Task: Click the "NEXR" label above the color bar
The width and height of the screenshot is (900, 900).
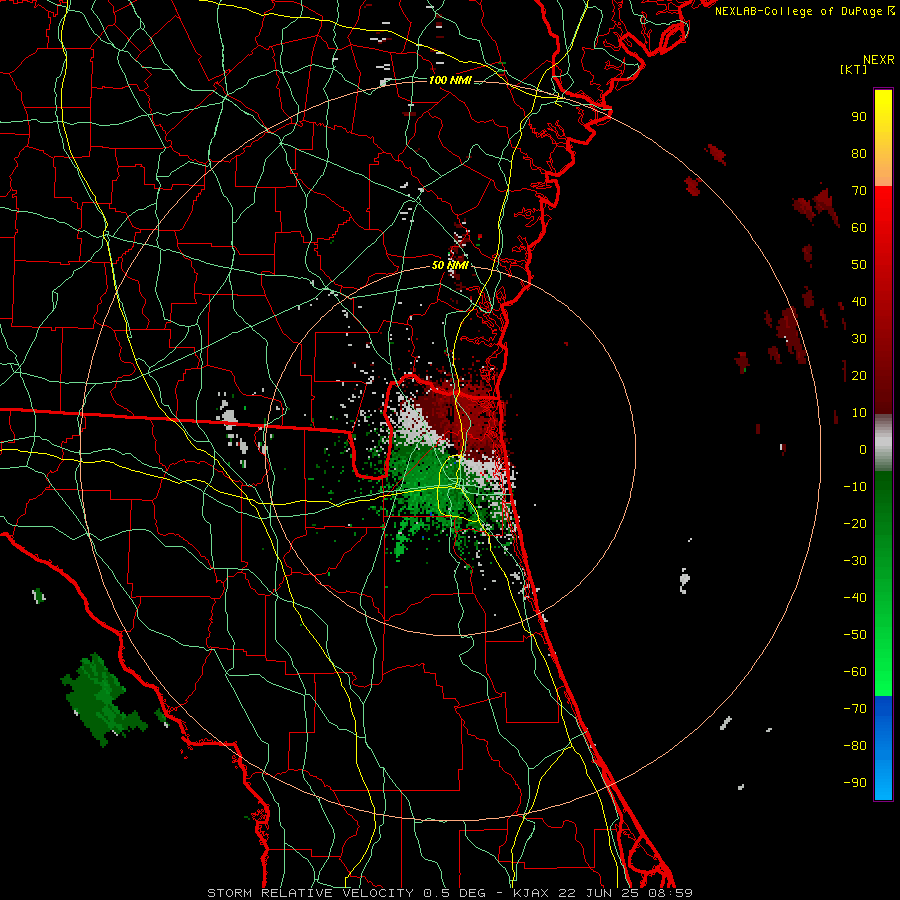Action: [879, 60]
